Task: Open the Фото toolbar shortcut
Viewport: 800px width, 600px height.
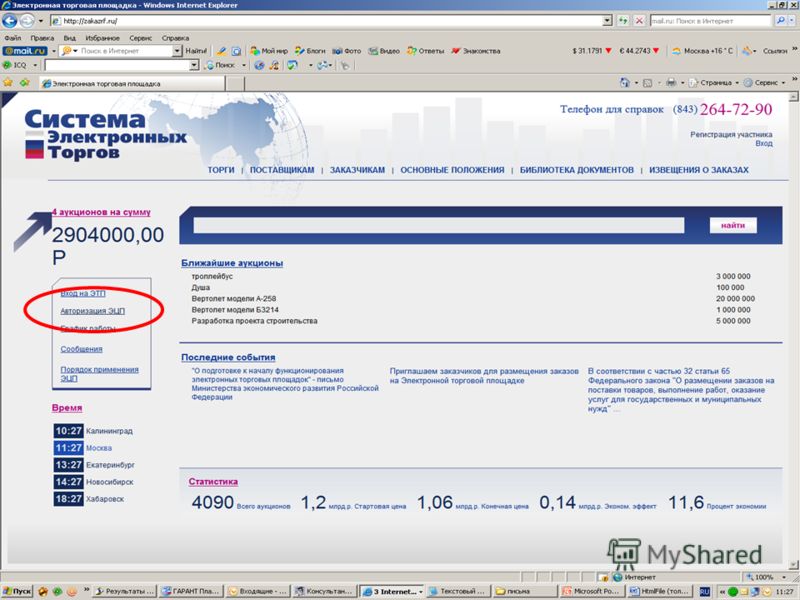Action: [x=347, y=51]
